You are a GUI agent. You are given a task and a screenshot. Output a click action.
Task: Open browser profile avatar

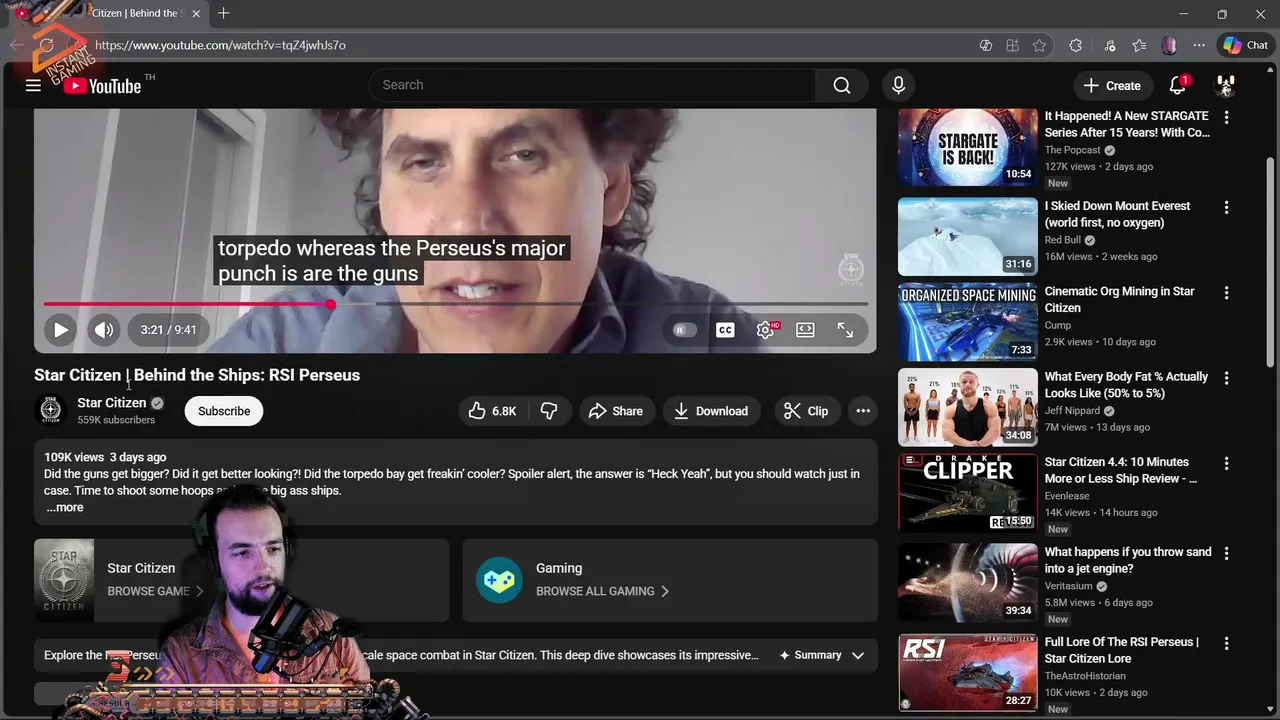1169,45
